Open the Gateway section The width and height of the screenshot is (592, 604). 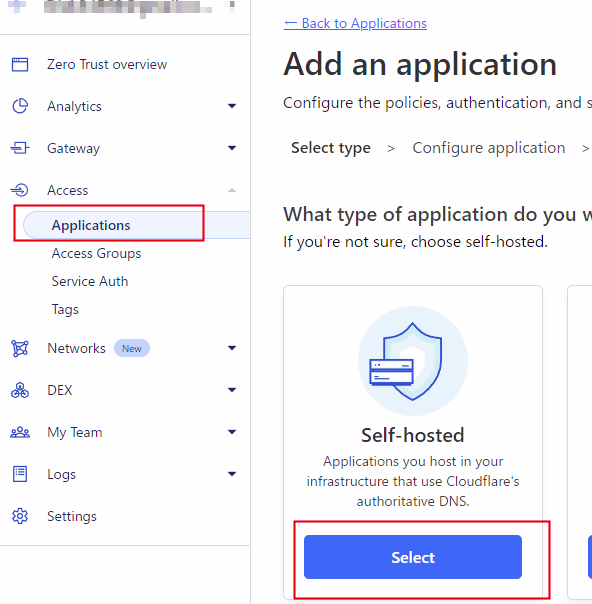(x=73, y=148)
